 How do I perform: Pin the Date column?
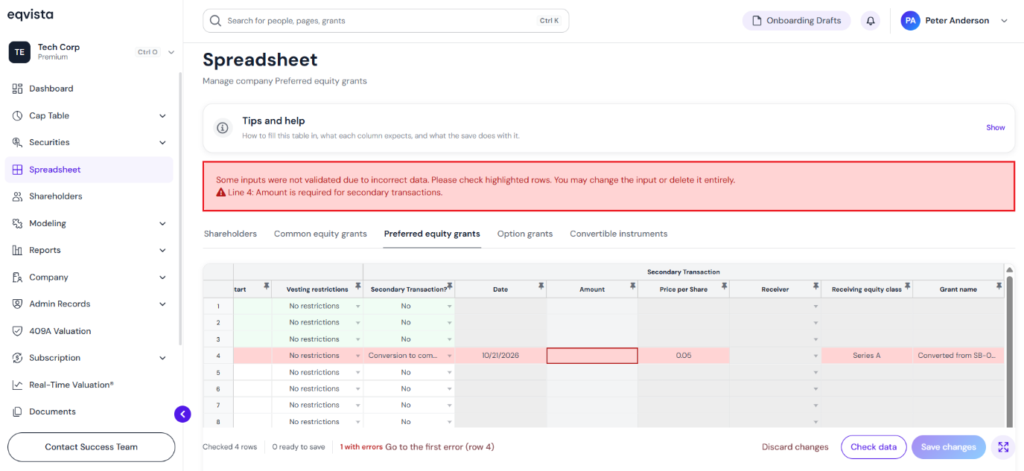point(541,285)
